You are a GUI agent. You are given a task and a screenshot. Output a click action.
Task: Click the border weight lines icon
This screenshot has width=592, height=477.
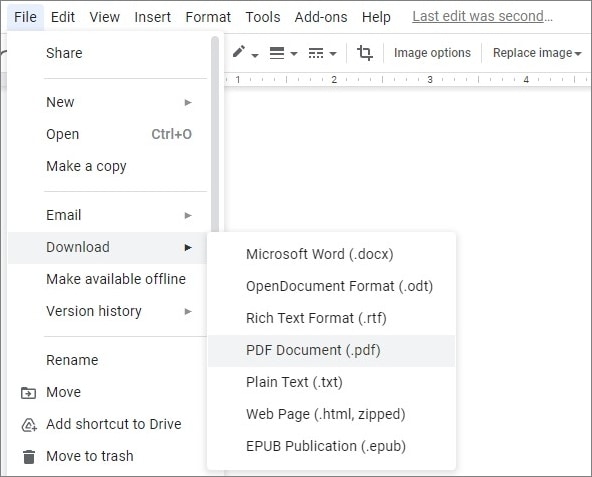click(277, 53)
